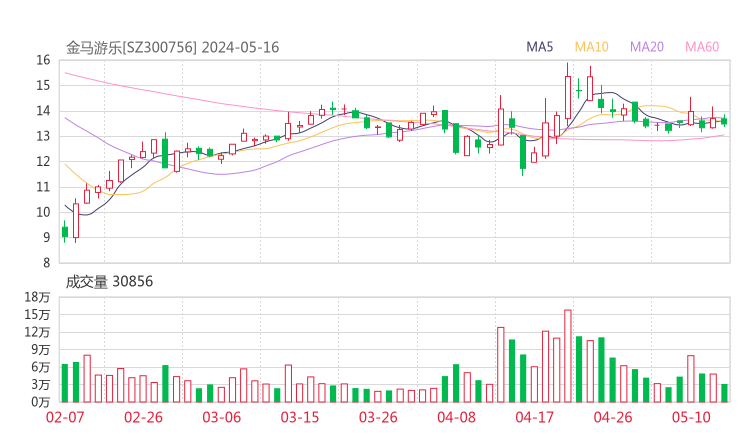Image resolution: width=740 pixels, height=440 pixels.
Task: Click the price axis label 12
Action: [x=43, y=161]
